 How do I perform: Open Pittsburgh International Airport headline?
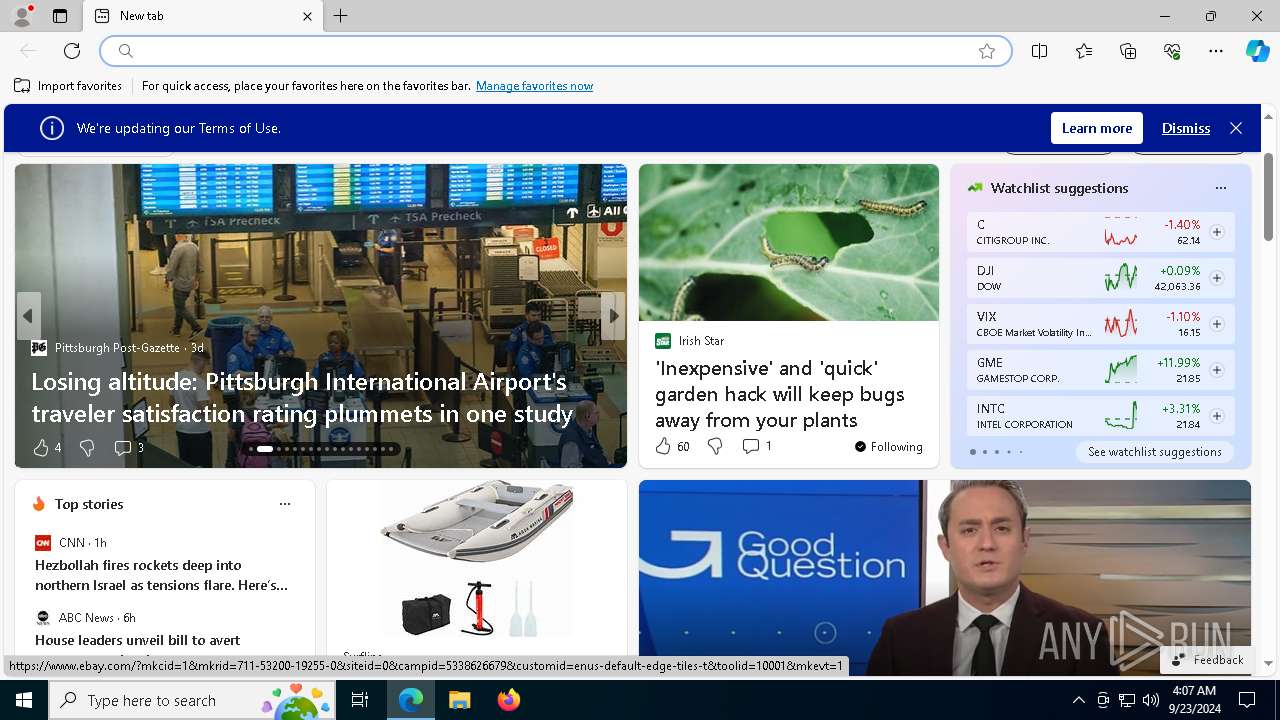302,398
